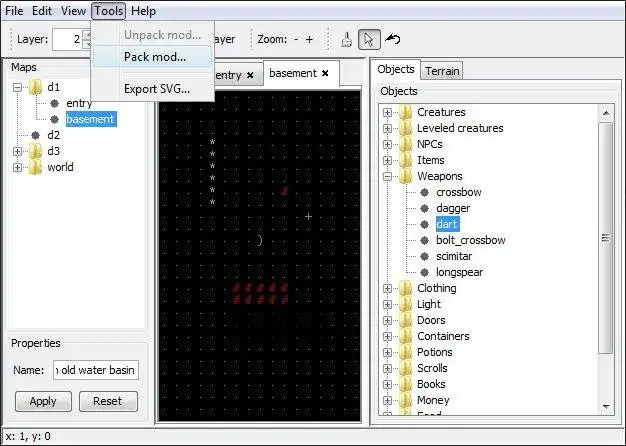Click the objects list scroll down arrow
This screenshot has width=626, height=446.
click(606, 406)
